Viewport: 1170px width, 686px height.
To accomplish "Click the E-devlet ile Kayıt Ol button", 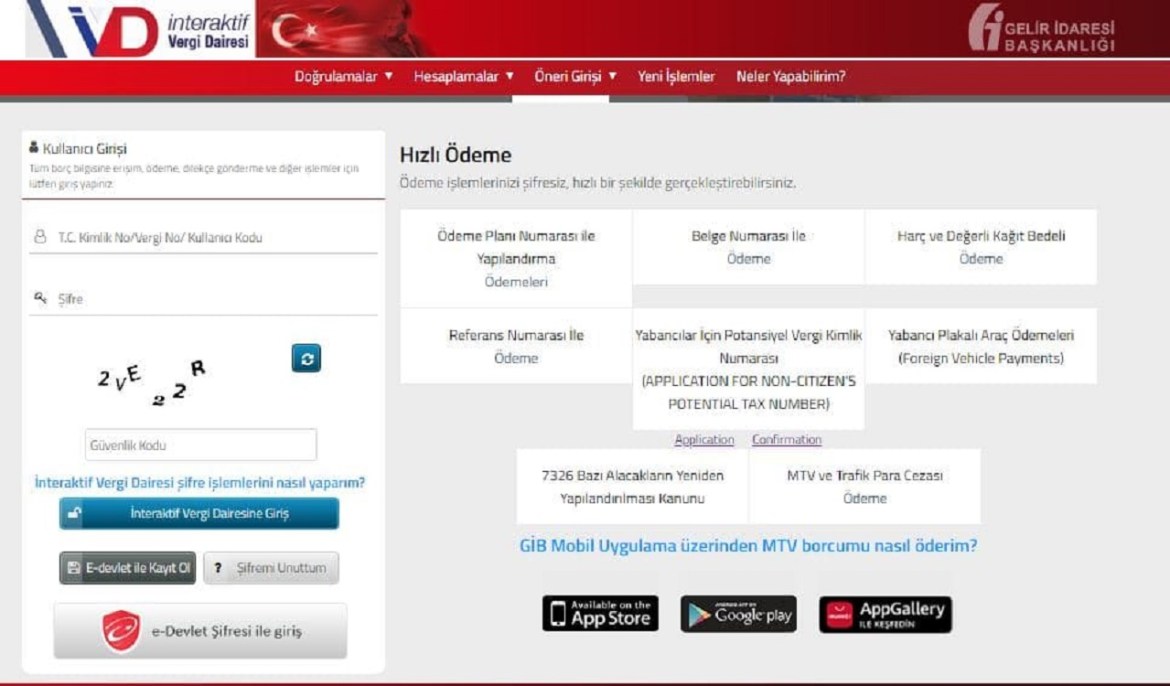I will coord(127,568).
